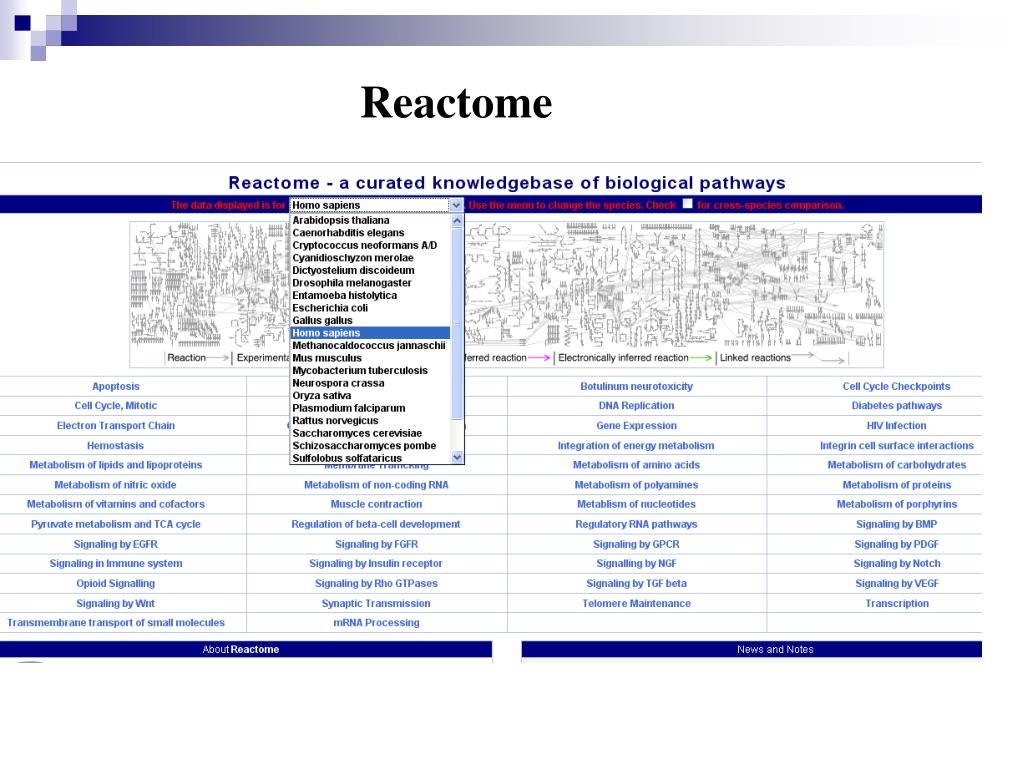The image size is (1024, 768).
Task: Click Signaling by Rho GTPases
Action: pos(376,584)
